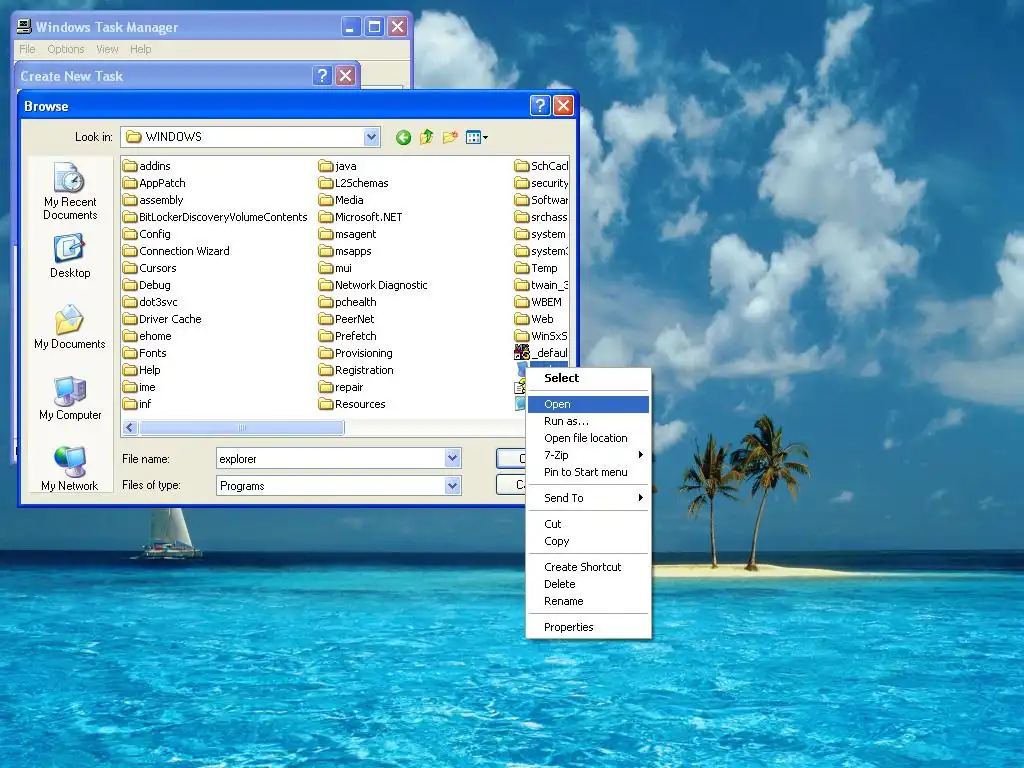Image resolution: width=1024 pixels, height=768 pixels.
Task: Select the WBEM folder
Action: tap(538, 302)
